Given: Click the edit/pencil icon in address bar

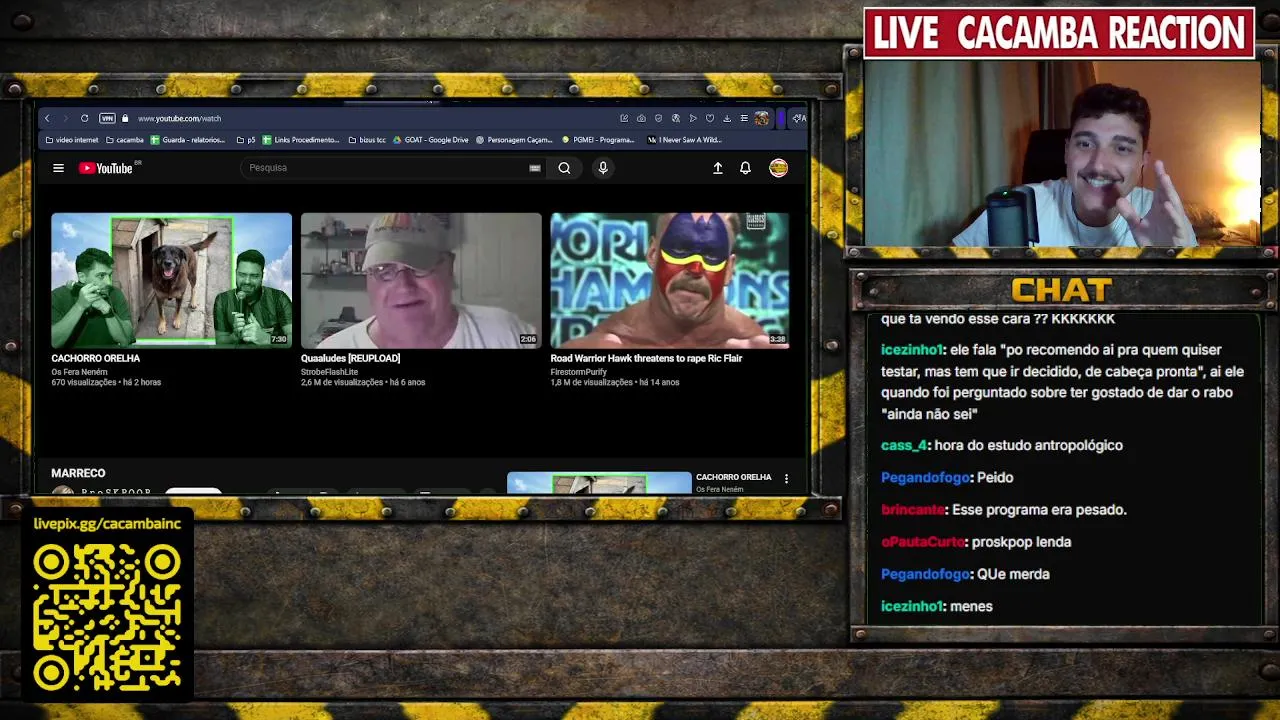Looking at the screenshot, I should (x=624, y=118).
